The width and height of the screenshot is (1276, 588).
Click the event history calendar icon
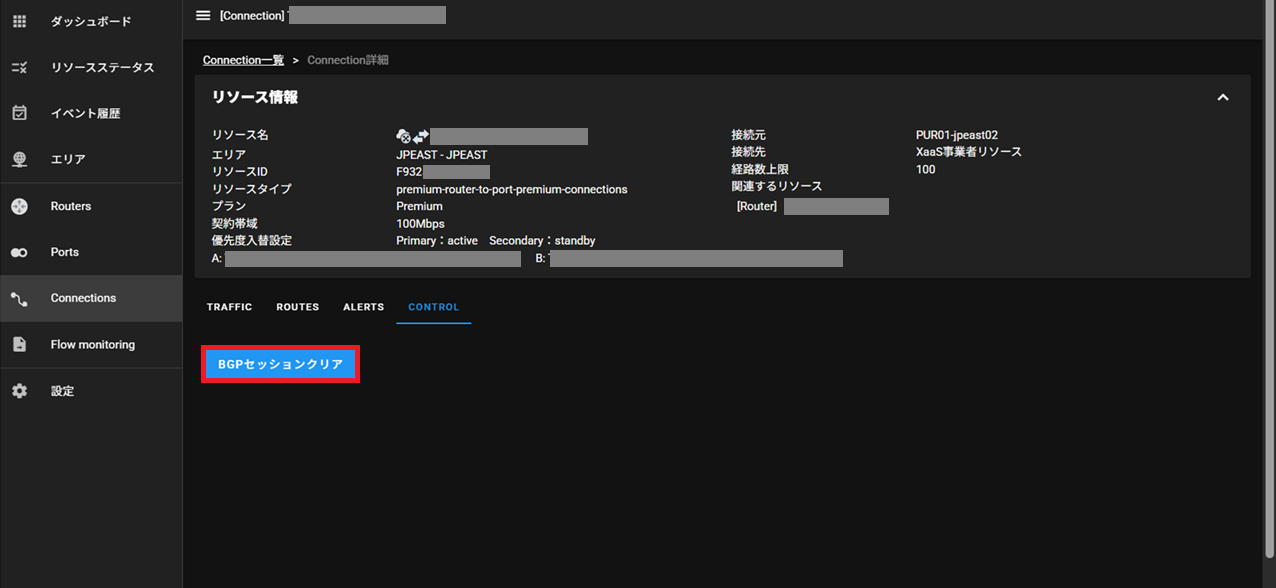(19, 113)
